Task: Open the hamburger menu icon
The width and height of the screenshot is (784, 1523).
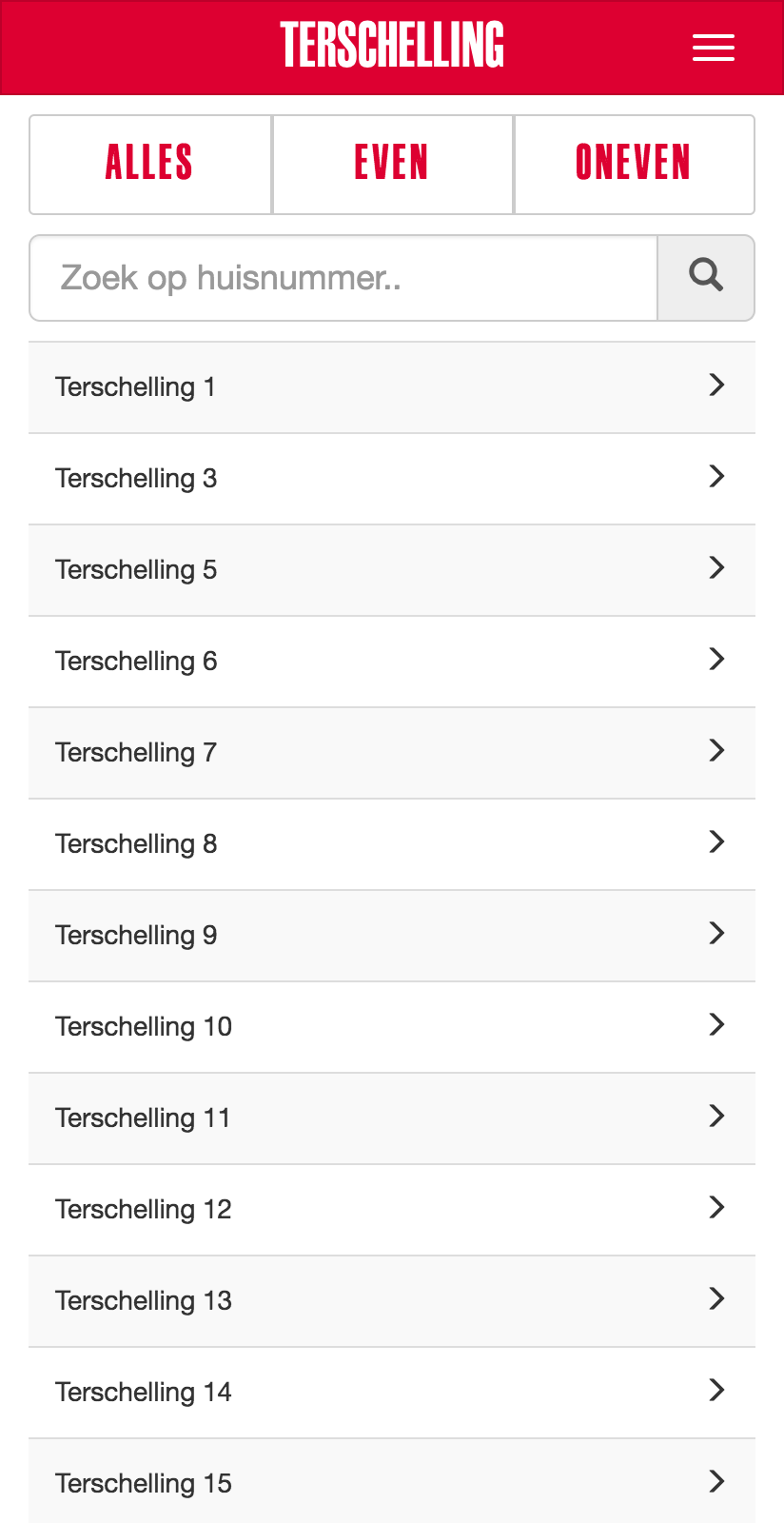Action: 713,48
